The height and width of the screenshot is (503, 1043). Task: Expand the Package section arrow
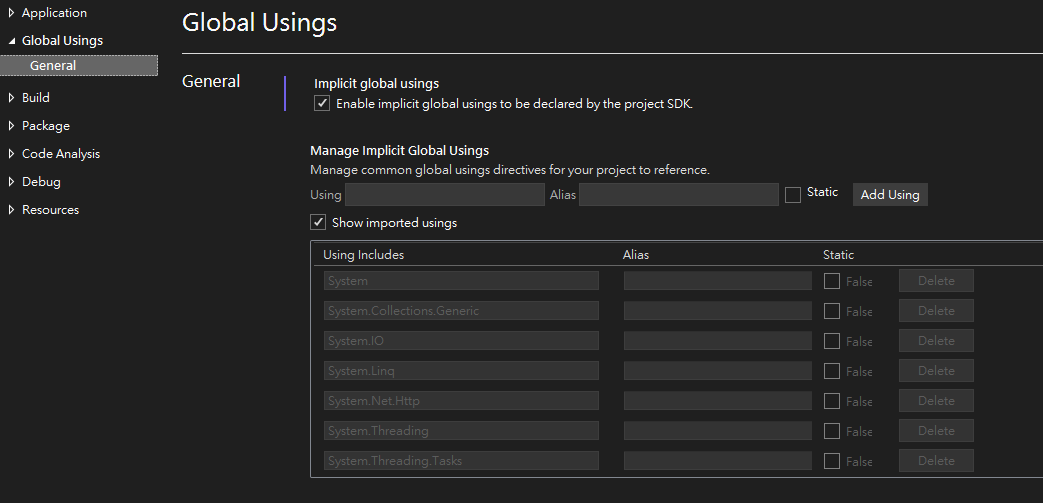click(11, 126)
